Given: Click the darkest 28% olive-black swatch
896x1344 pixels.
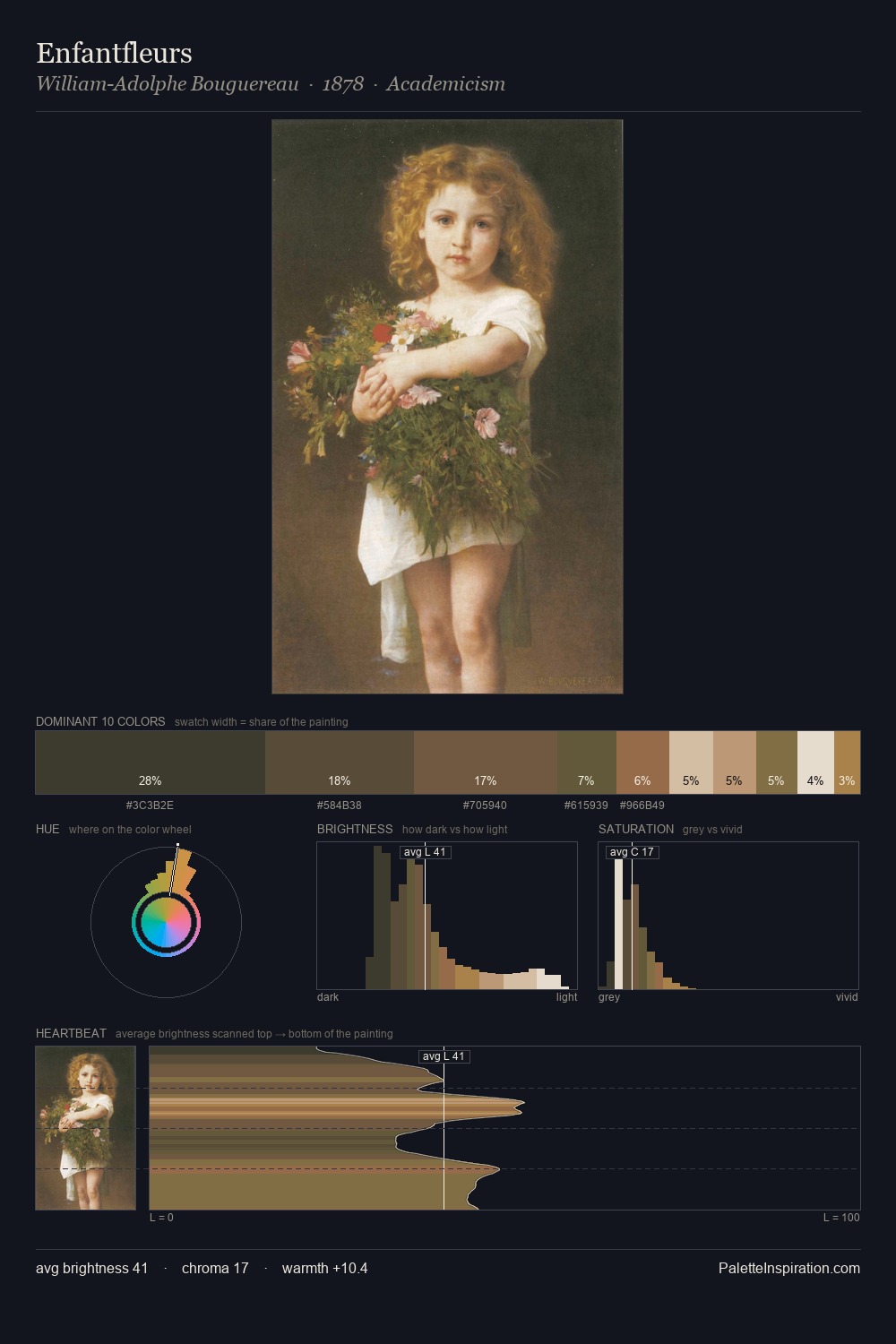Looking at the screenshot, I should (151, 762).
